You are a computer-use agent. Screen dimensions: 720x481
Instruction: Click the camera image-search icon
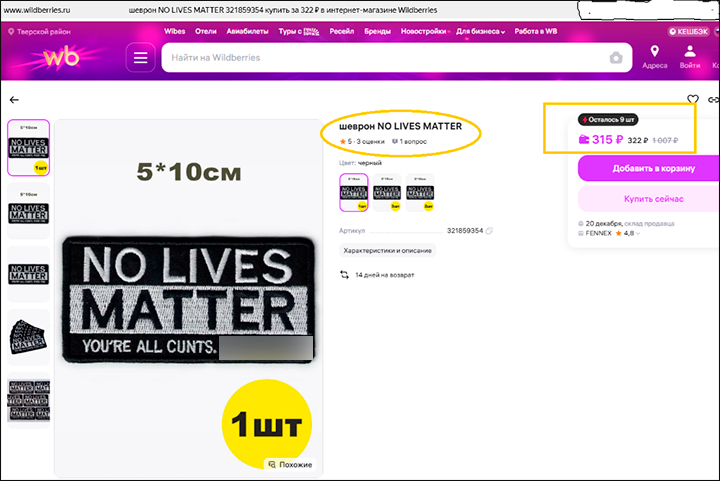[x=616, y=58]
